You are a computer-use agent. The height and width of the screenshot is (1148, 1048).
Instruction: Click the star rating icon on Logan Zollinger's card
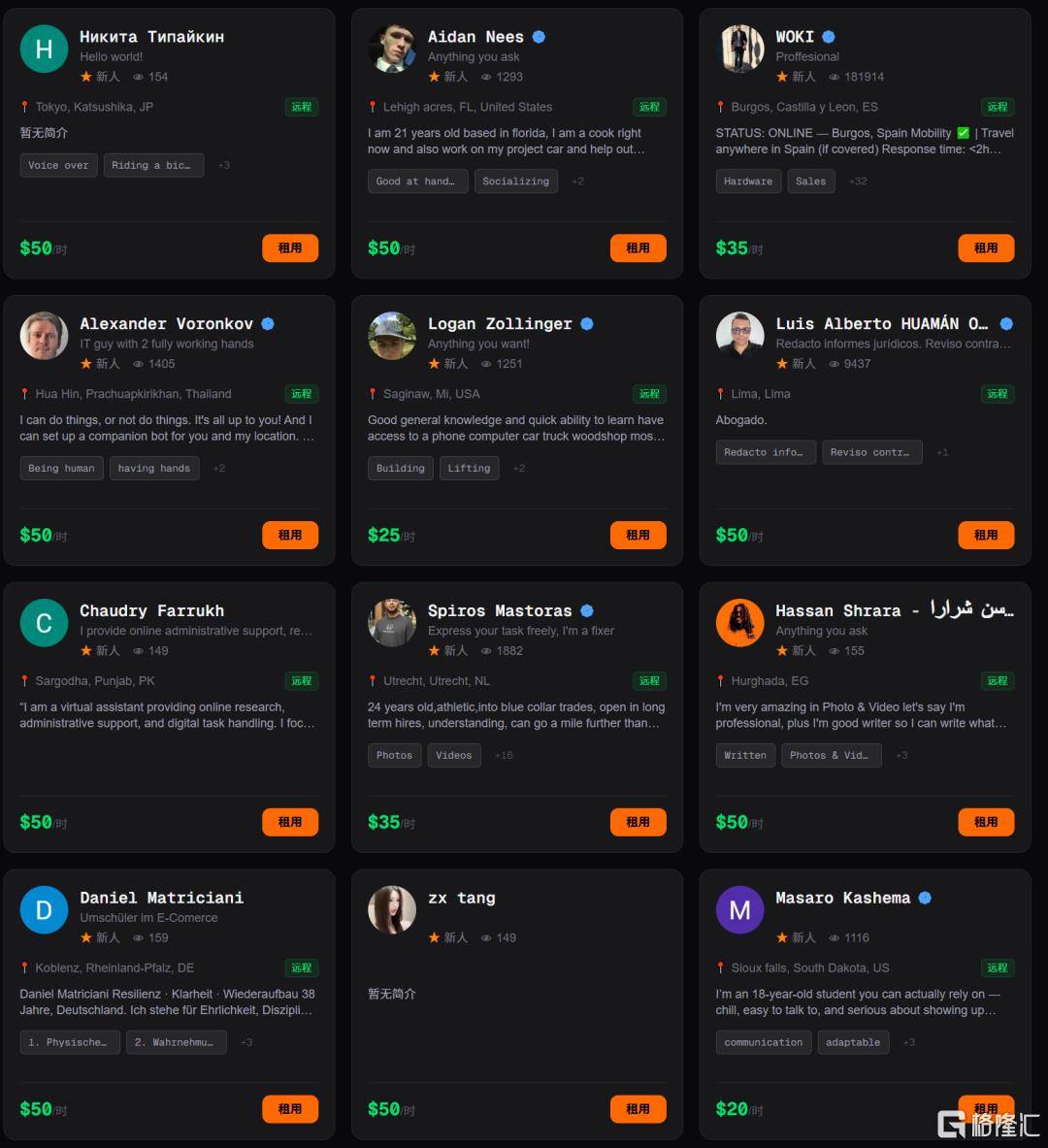click(x=435, y=363)
